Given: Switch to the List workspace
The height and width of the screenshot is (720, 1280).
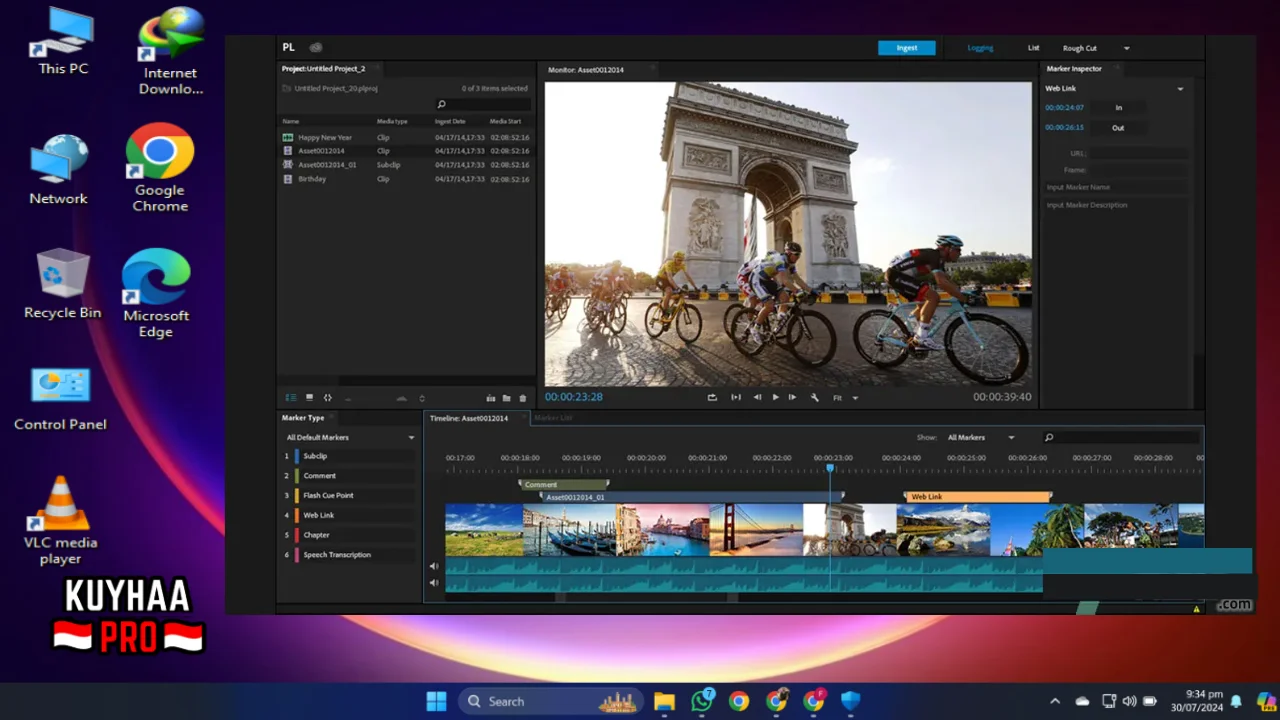Looking at the screenshot, I should coord(1034,48).
